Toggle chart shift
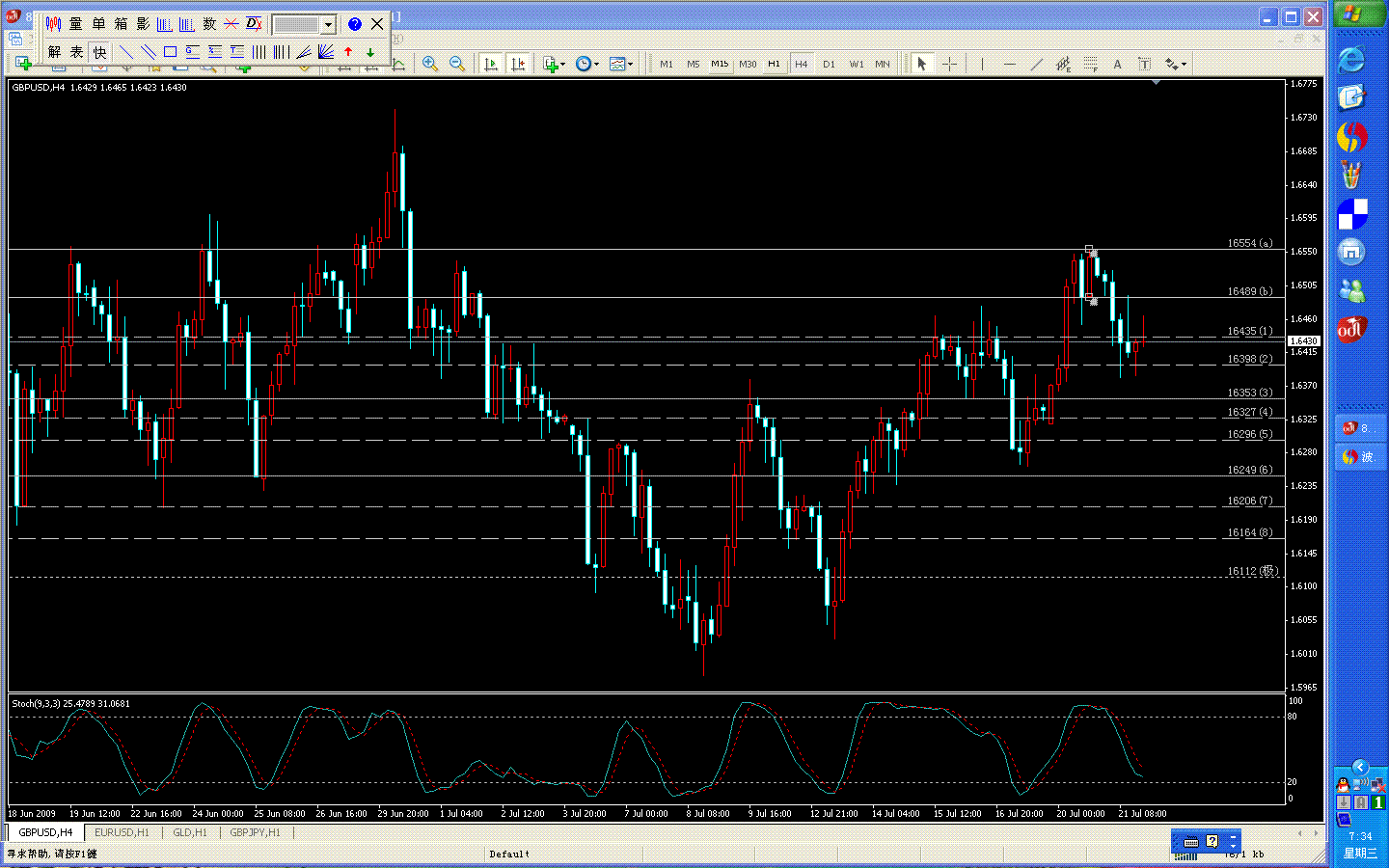 pyautogui.click(x=517, y=64)
